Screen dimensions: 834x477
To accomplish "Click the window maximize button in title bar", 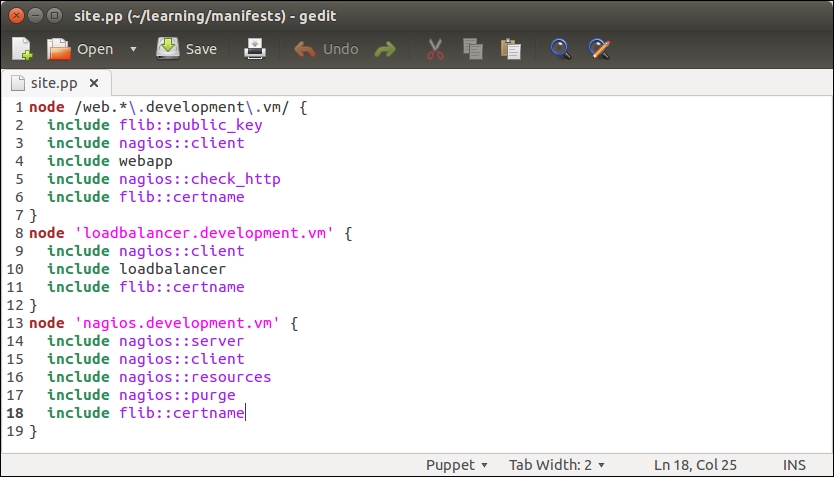I will [55, 15].
